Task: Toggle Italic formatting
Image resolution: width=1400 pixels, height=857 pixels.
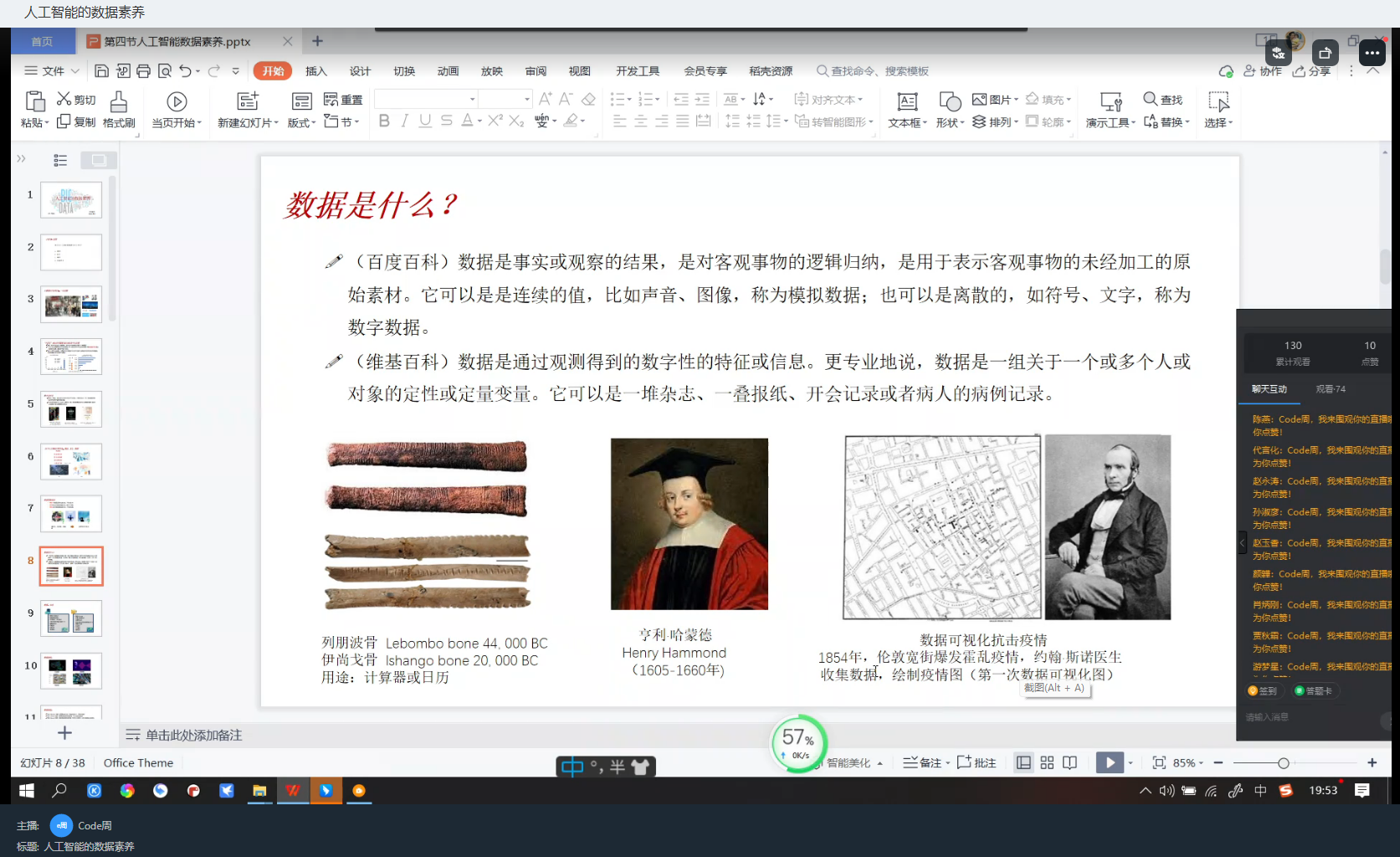Action: click(x=404, y=121)
